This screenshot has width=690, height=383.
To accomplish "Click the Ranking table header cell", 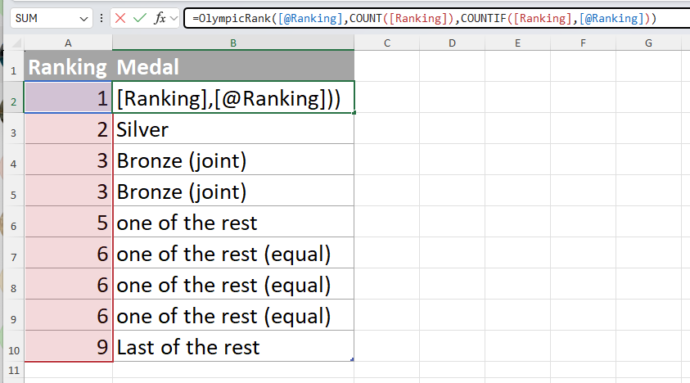I will [68, 66].
